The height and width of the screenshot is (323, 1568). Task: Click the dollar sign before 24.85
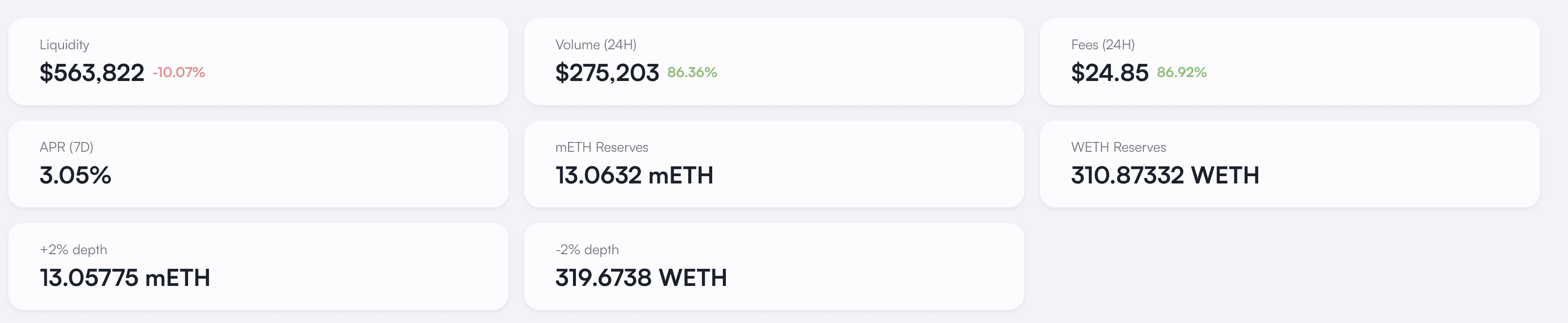tap(1078, 73)
